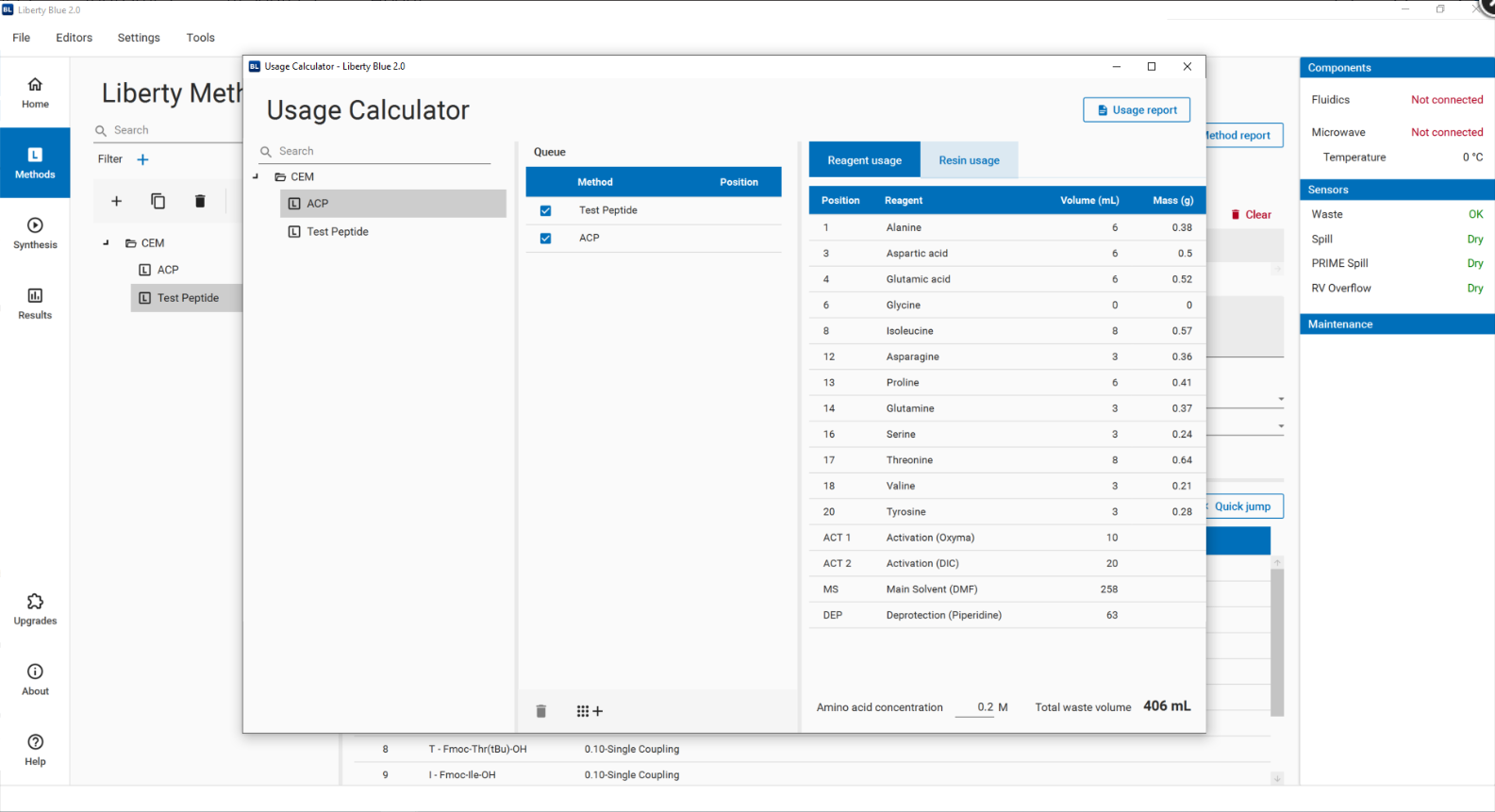Click Volume (mL) column header

[1089, 201]
